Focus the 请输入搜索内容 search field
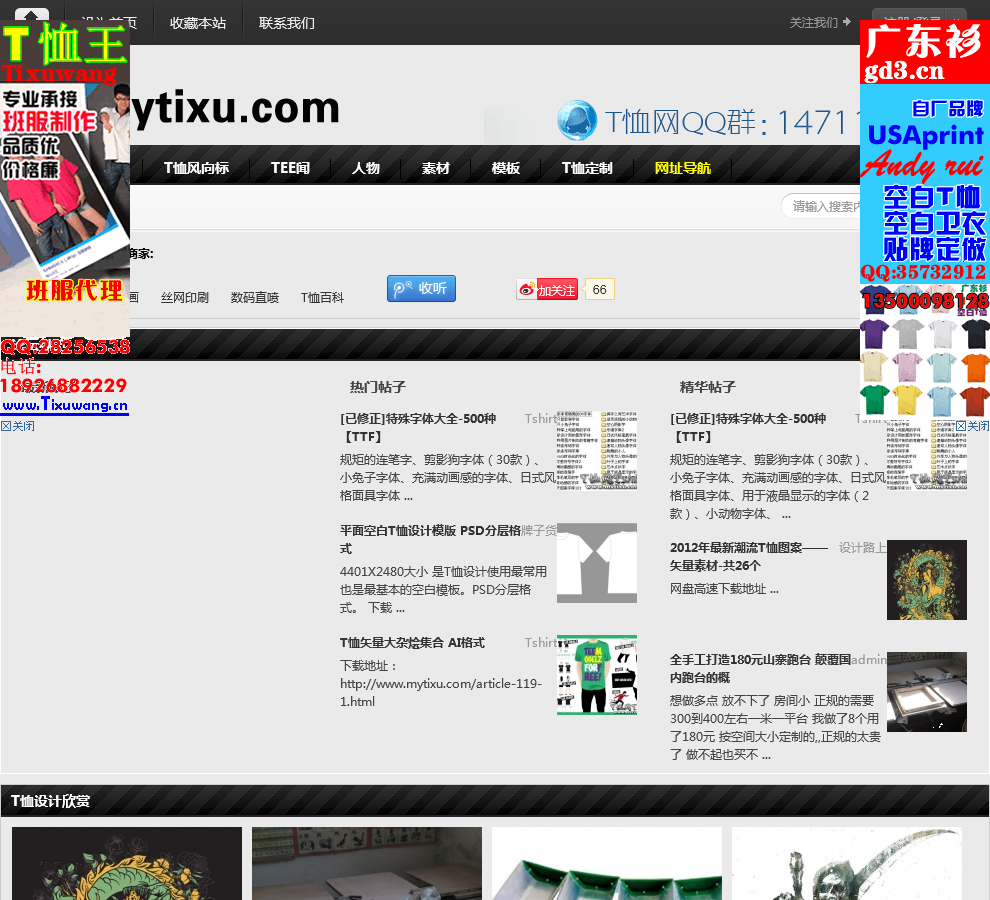The width and height of the screenshot is (990, 900). click(821, 207)
